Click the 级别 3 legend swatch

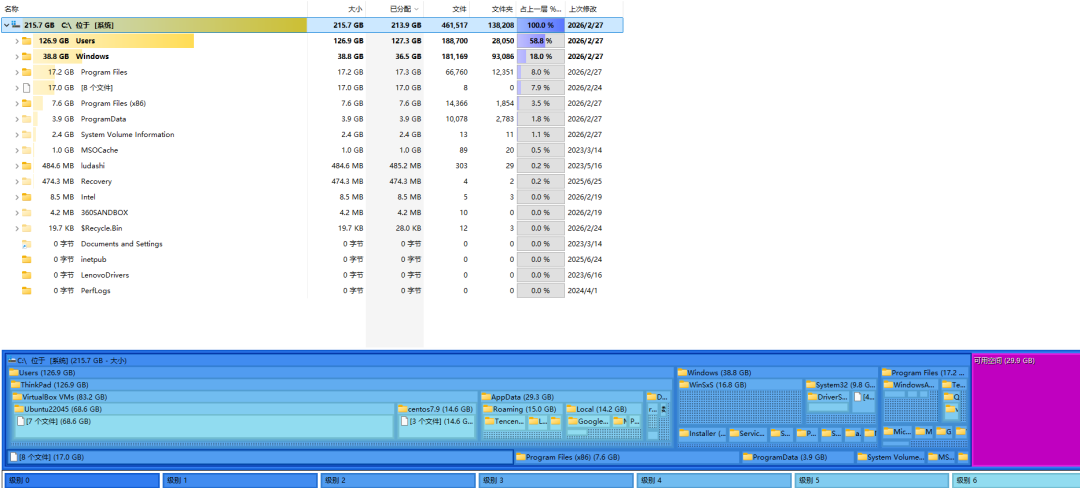tap(556, 480)
